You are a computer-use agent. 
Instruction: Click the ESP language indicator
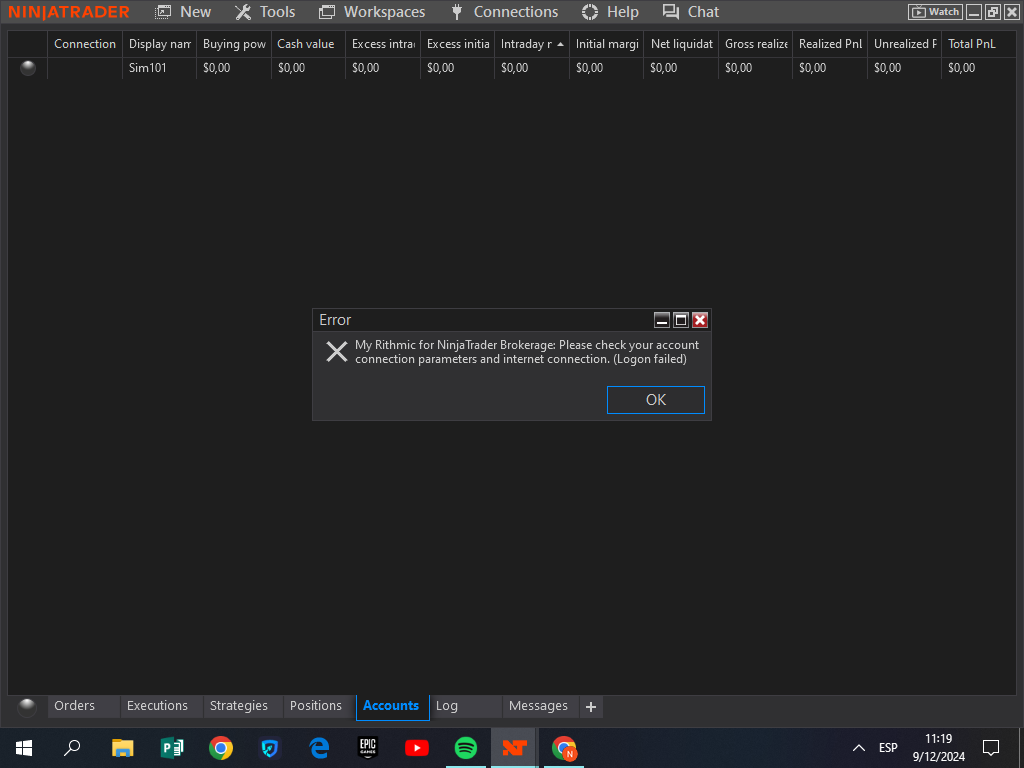click(x=888, y=748)
